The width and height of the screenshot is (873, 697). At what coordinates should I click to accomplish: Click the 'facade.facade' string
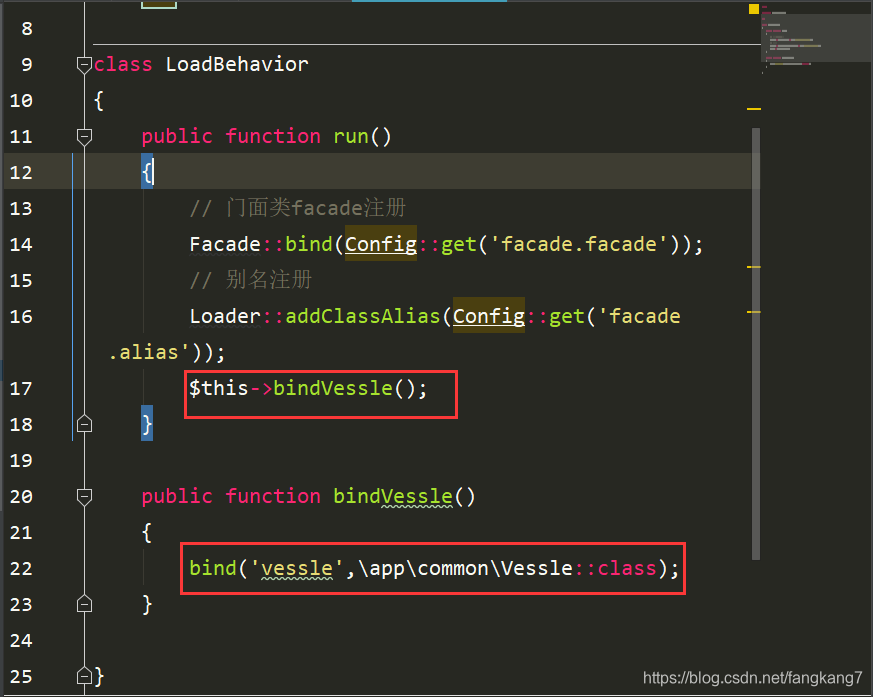tap(578, 244)
